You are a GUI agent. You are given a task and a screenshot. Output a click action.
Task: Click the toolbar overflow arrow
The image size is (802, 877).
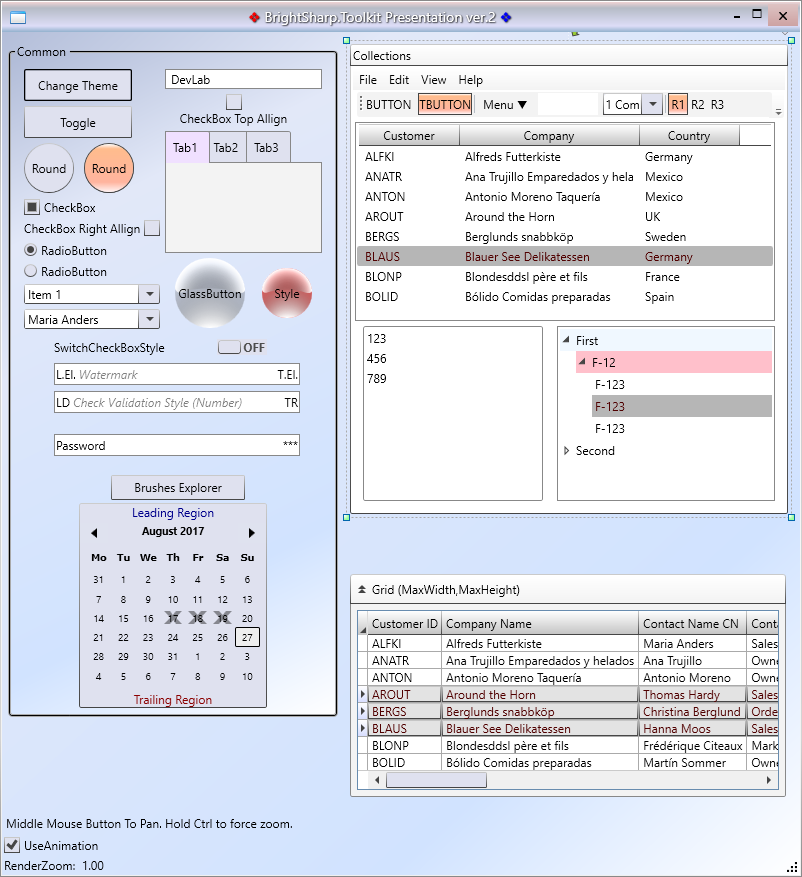click(x=778, y=109)
